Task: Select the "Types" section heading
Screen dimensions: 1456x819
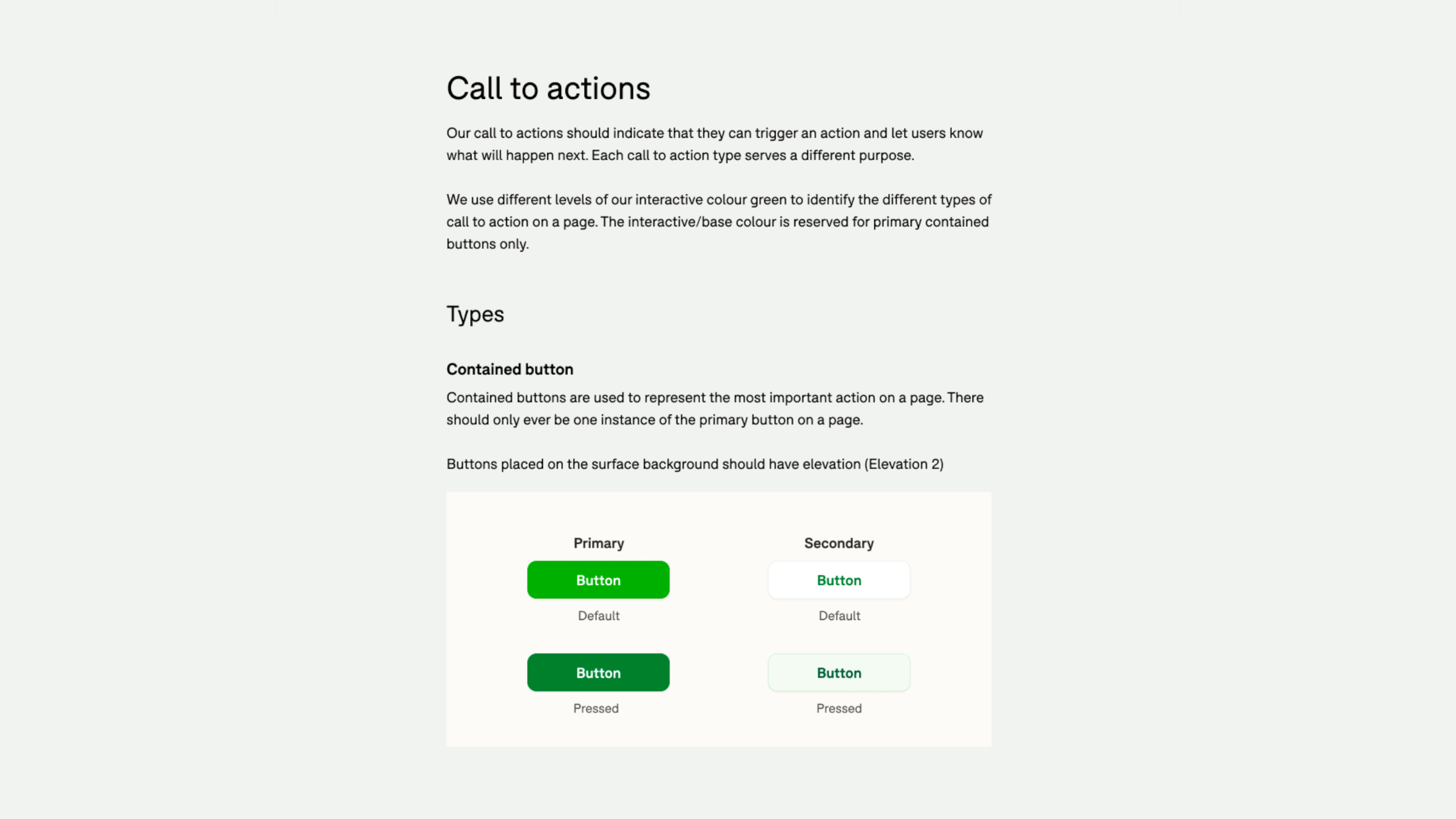Action: (x=475, y=314)
